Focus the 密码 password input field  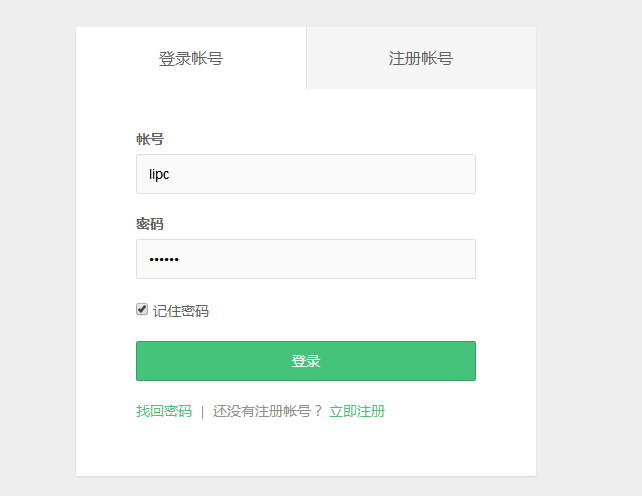tap(305, 259)
